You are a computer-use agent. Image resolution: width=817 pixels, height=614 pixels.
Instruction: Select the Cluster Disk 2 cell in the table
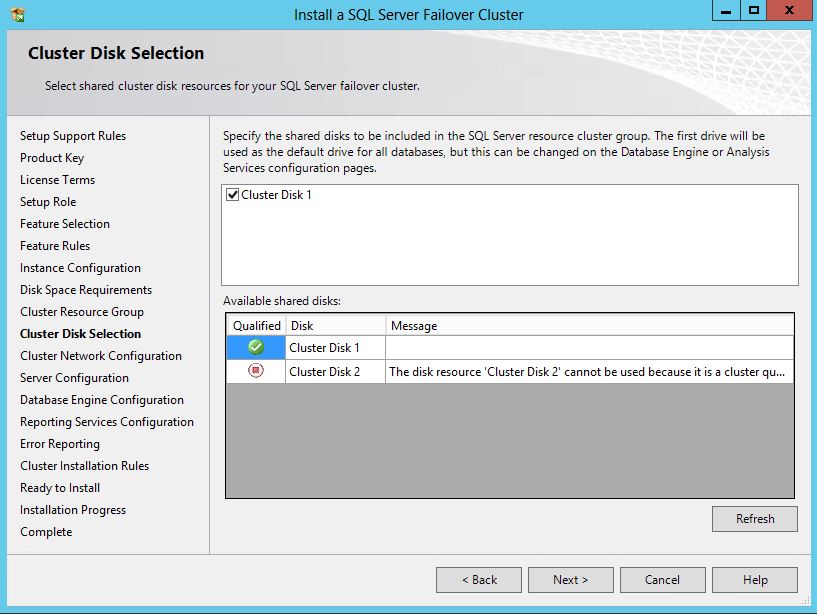(336, 372)
